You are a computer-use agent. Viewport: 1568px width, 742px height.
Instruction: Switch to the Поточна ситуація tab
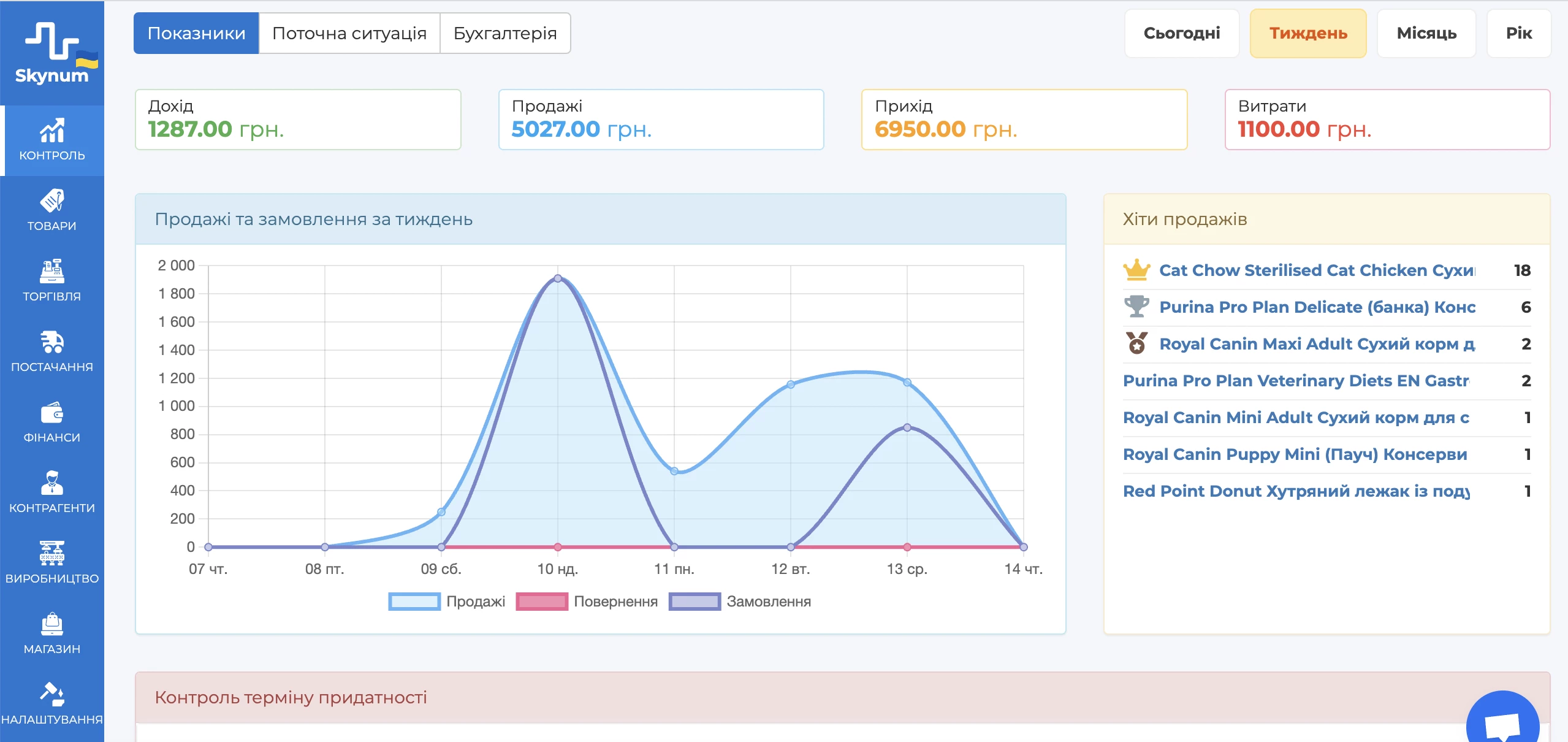click(349, 33)
